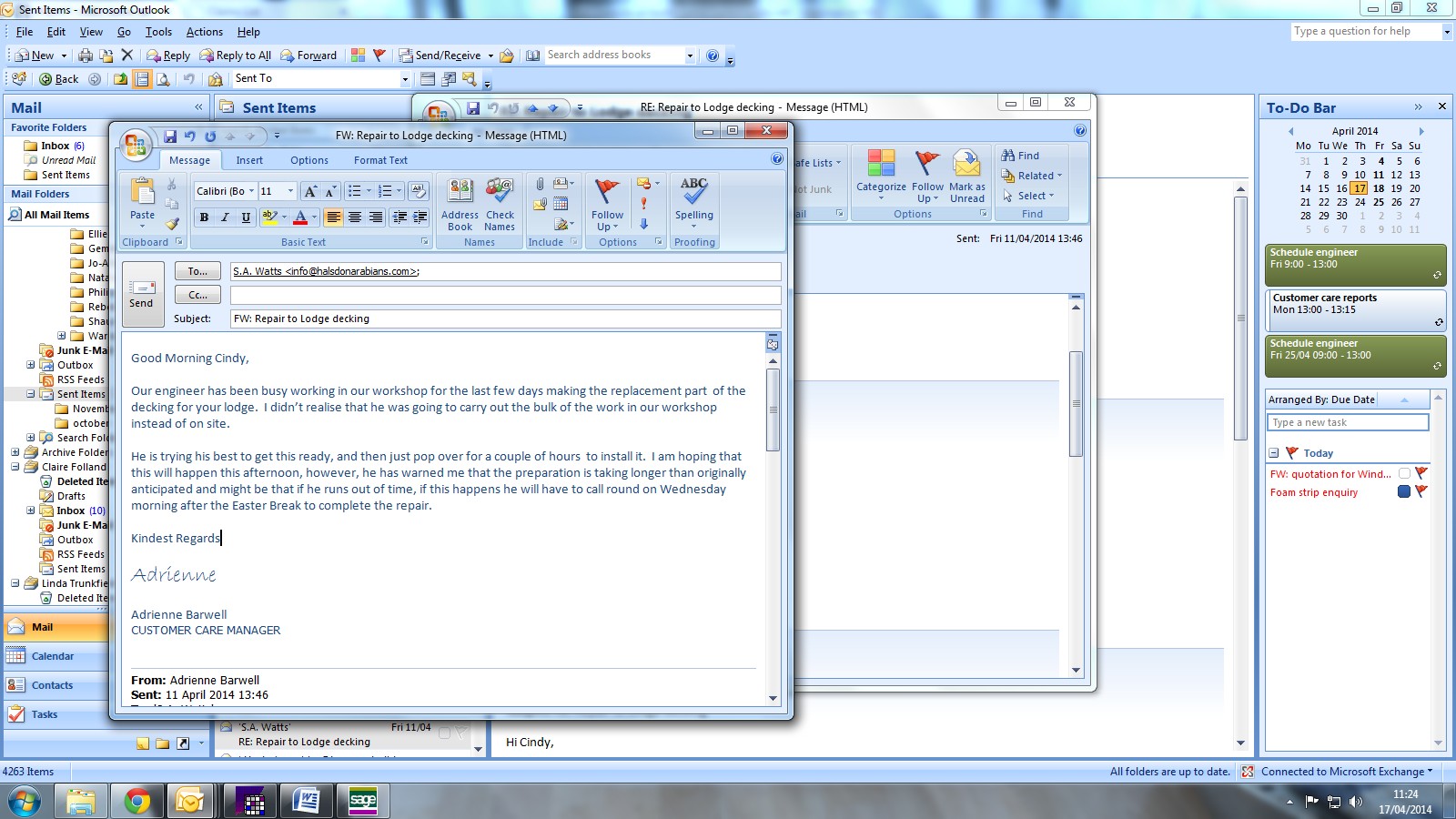The width and height of the screenshot is (1456, 819).
Task: Expand the New item dropdown arrow
Action: coord(64,56)
